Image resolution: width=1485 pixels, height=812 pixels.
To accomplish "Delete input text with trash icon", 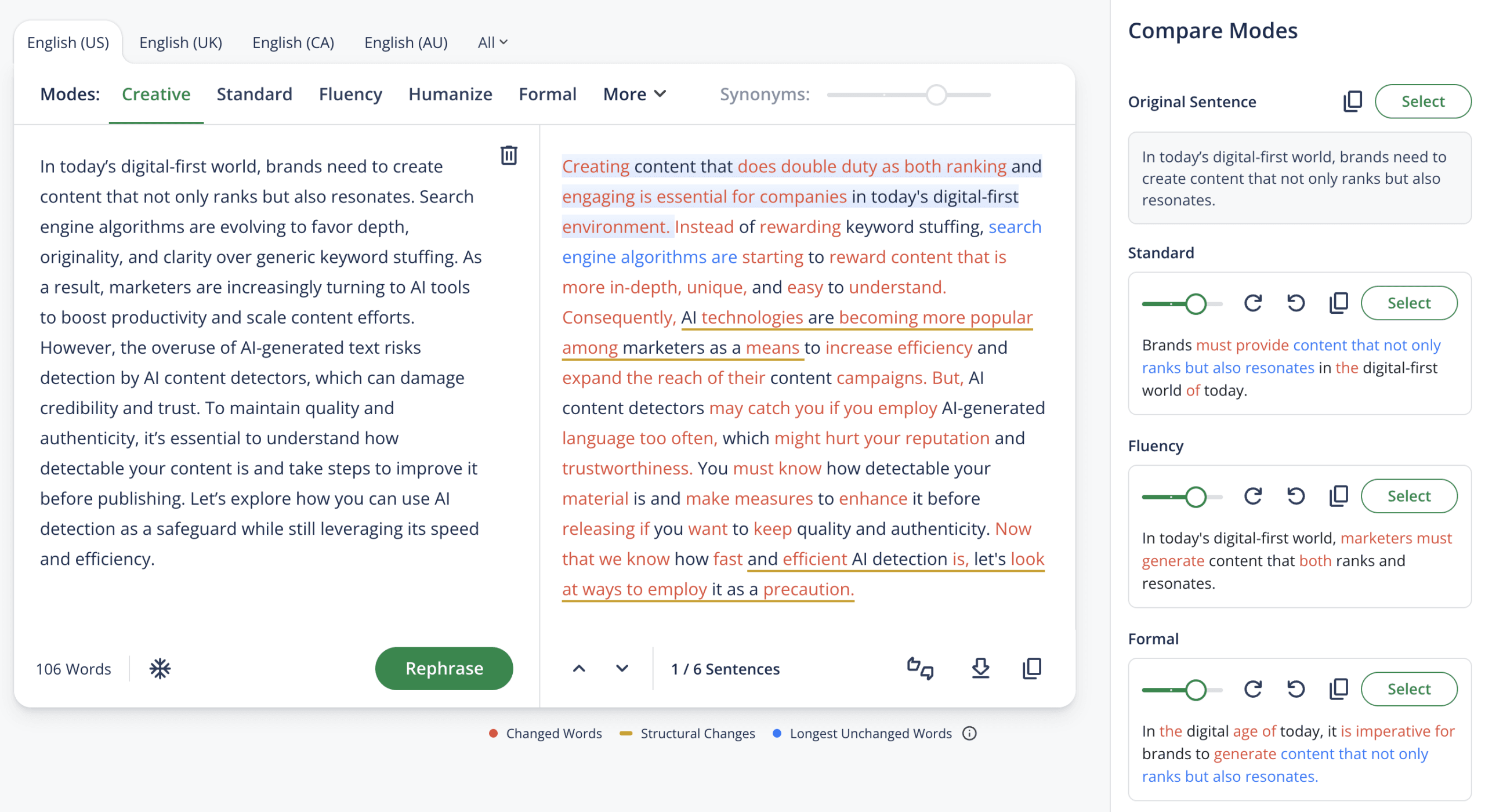I will coord(509,155).
